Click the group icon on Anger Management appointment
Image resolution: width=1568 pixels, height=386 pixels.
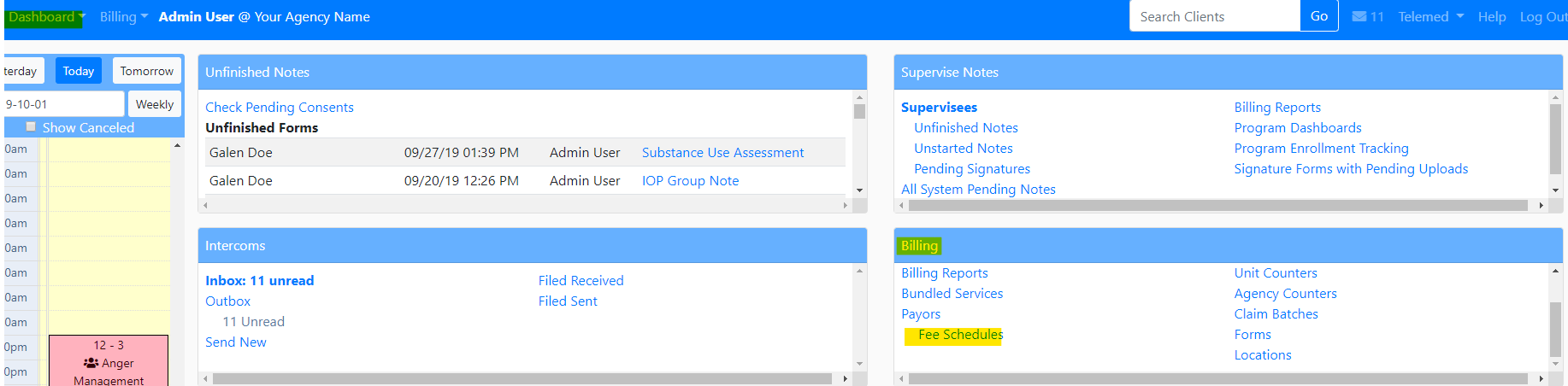click(91, 363)
